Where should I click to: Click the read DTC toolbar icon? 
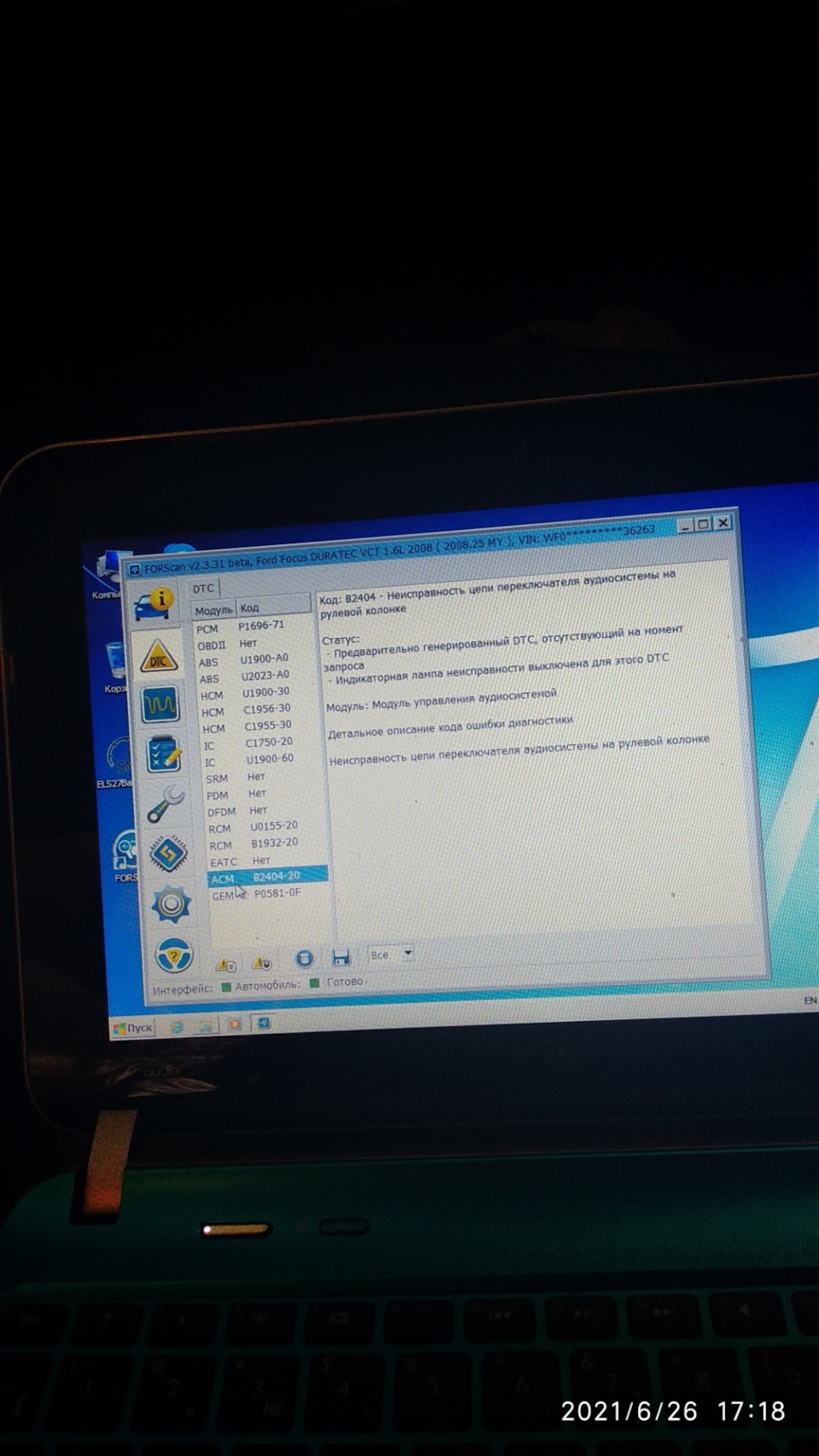point(226,965)
